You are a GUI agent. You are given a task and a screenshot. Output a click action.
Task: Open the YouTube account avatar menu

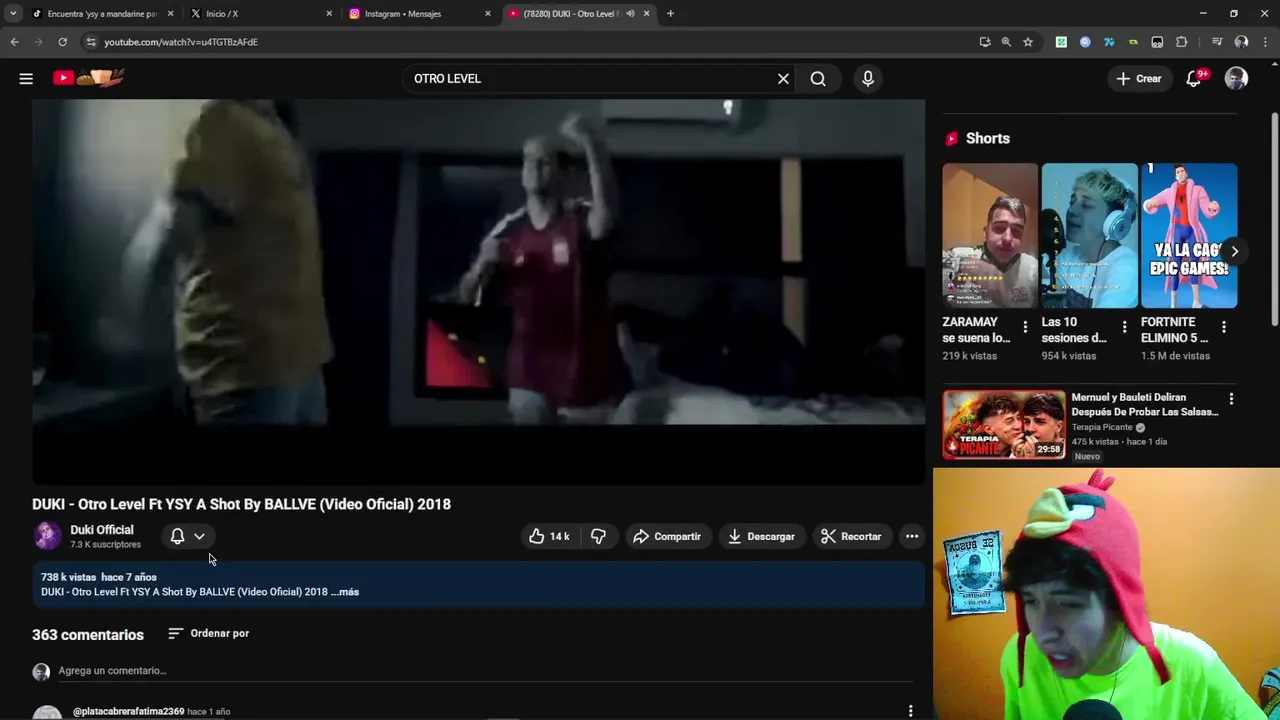click(x=1236, y=78)
